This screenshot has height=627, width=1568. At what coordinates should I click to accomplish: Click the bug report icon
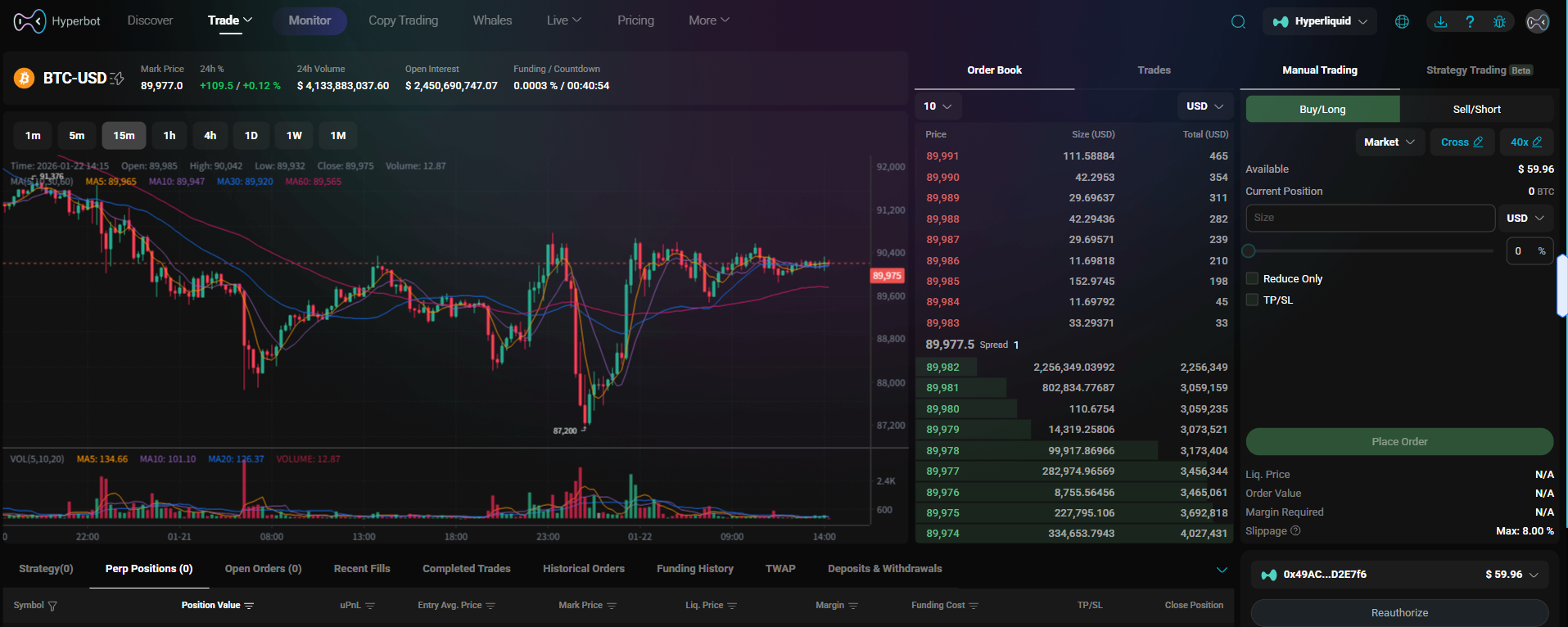tap(1499, 21)
